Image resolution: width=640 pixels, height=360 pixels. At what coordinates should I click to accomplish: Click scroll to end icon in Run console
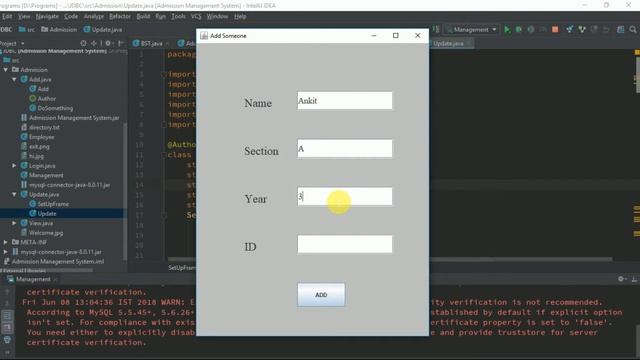click(x=7, y=327)
